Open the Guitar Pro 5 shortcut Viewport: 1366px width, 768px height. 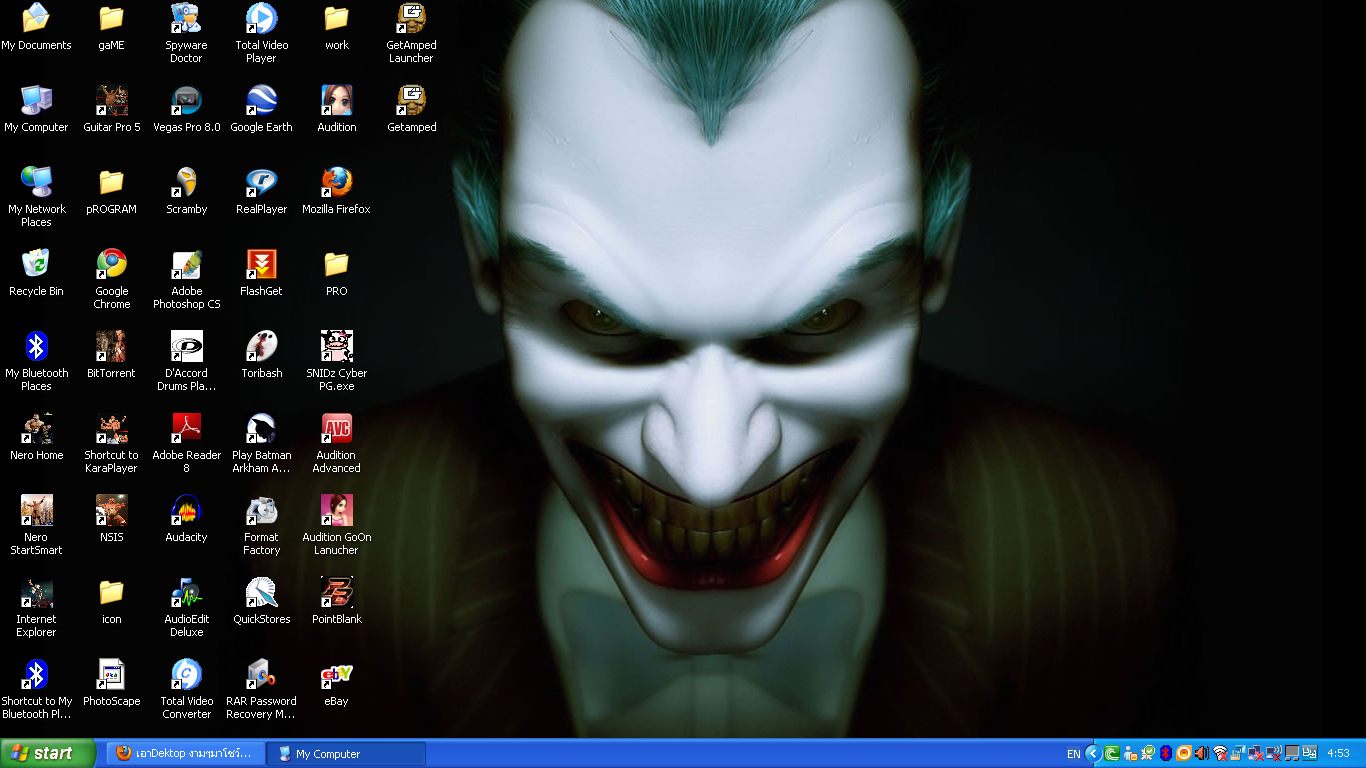pos(111,109)
